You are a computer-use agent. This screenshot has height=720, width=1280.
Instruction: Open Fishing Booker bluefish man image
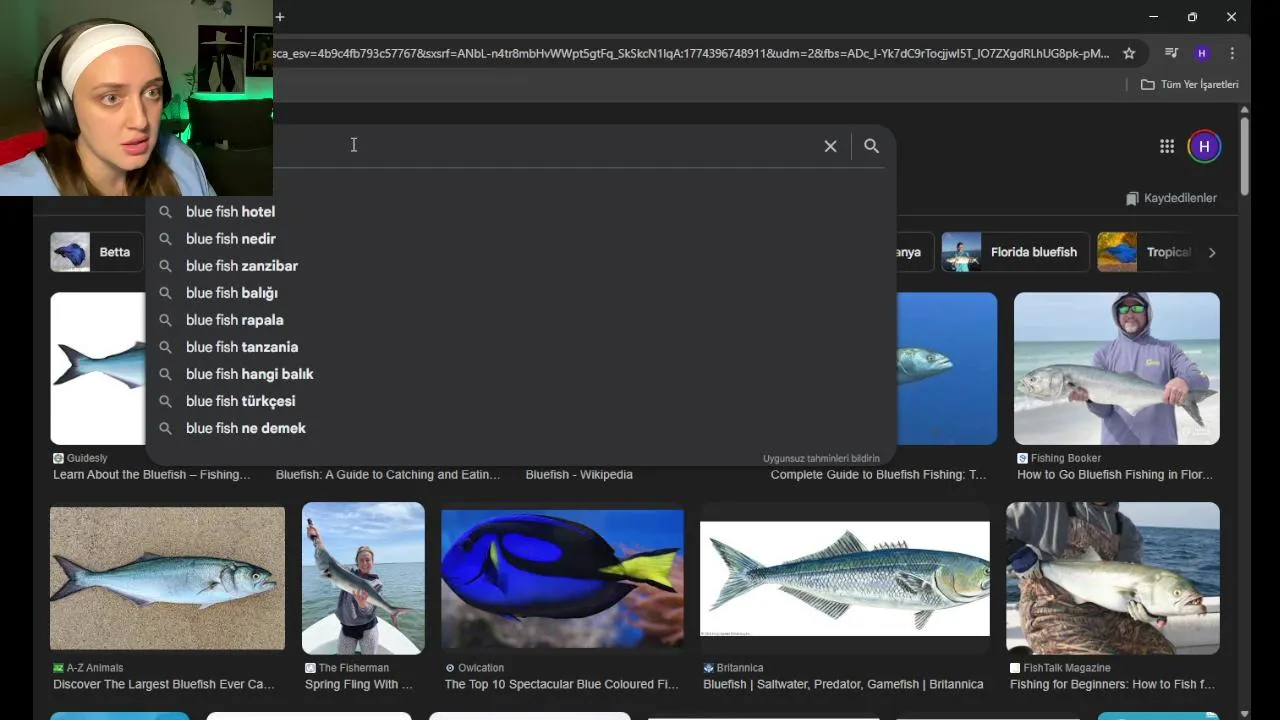(1117, 368)
